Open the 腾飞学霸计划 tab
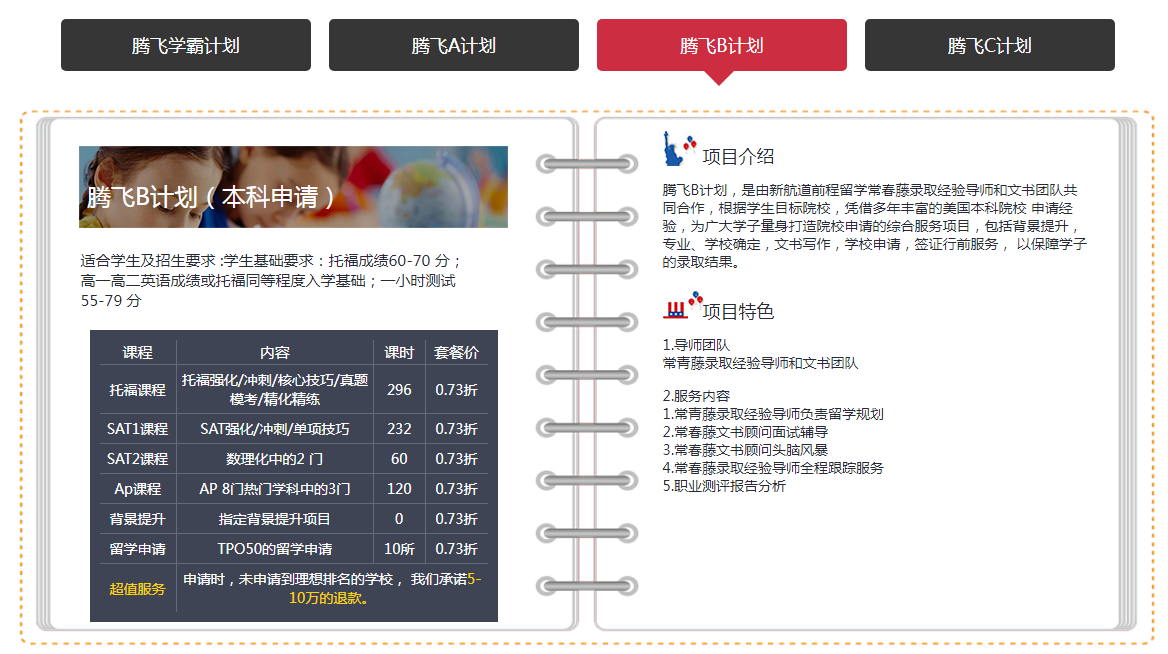 tap(185, 45)
